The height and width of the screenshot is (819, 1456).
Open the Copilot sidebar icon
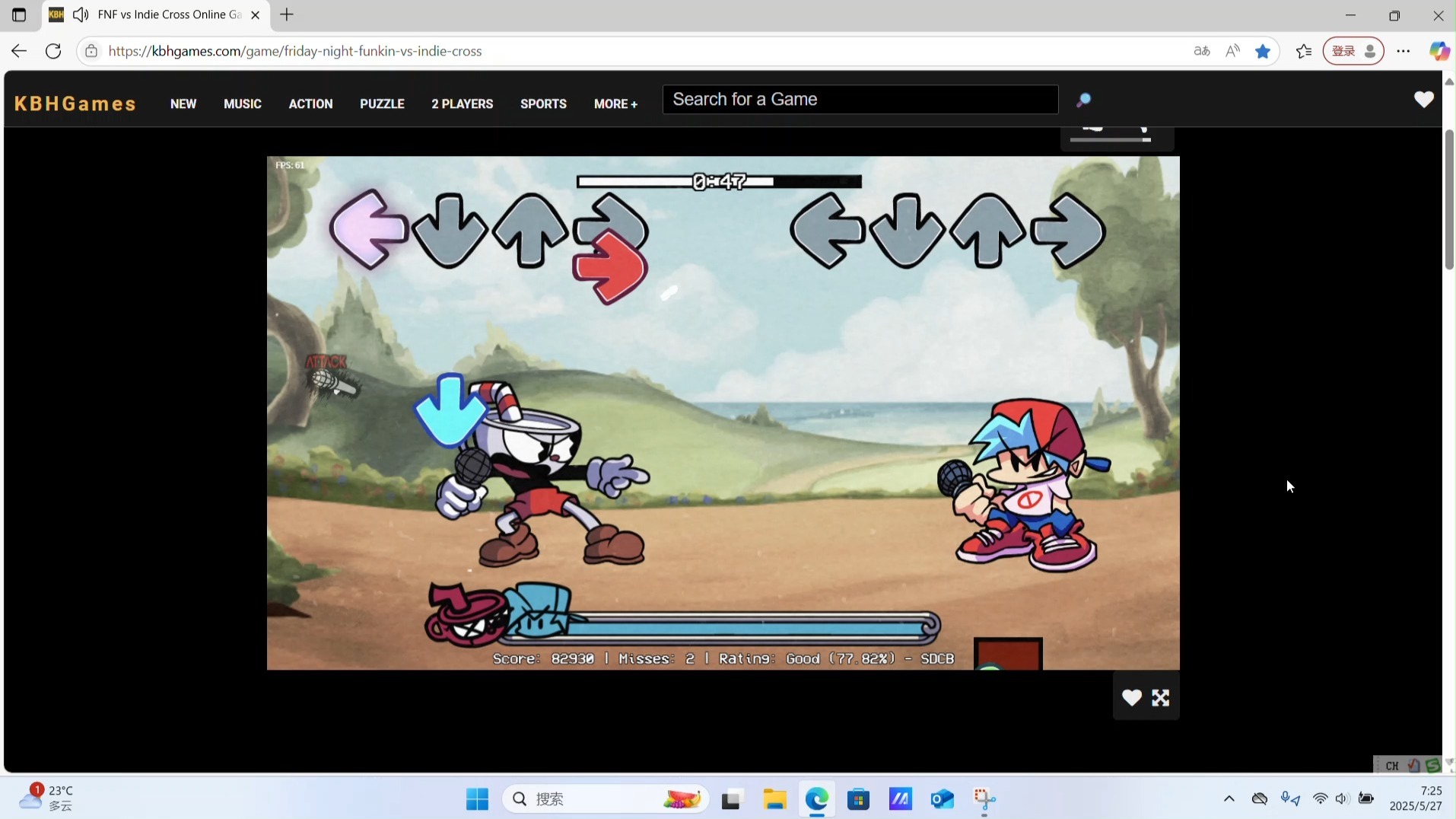pos(1438,51)
